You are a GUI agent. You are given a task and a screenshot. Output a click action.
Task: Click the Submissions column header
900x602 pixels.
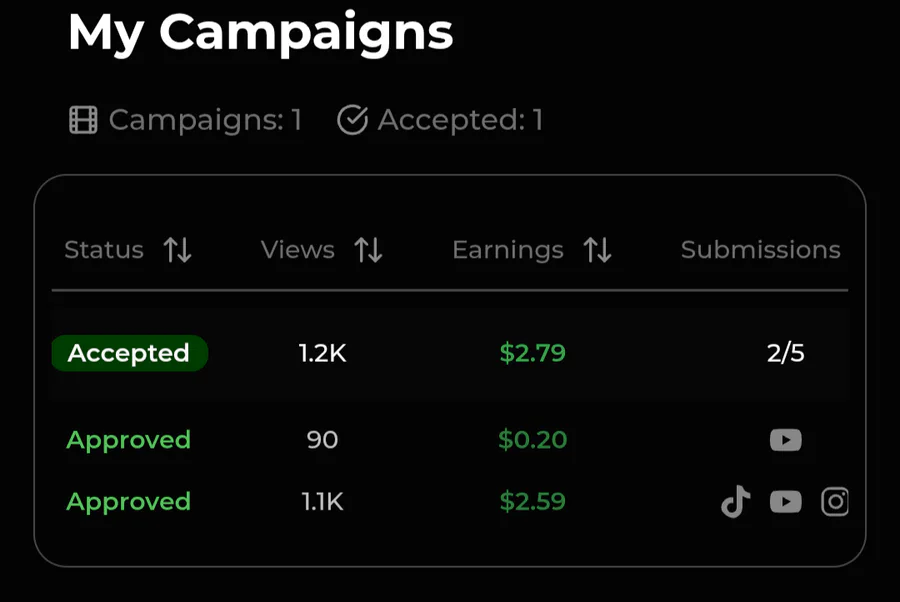click(x=760, y=250)
